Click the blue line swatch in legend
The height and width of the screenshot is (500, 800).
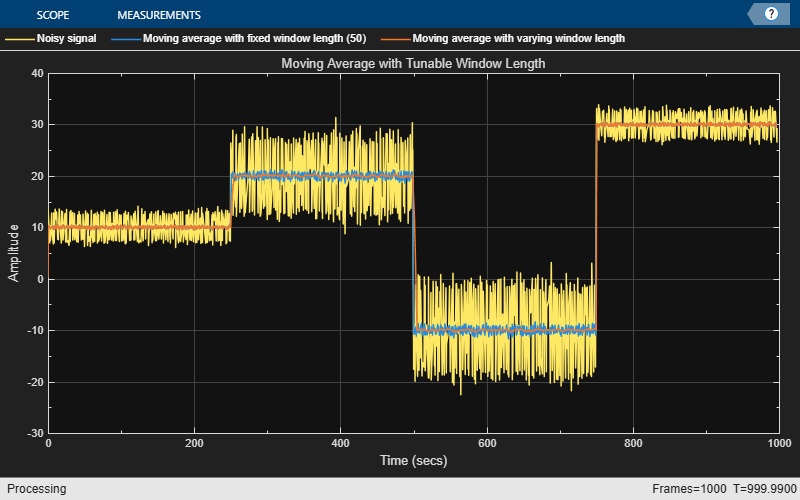(x=124, y=39)
